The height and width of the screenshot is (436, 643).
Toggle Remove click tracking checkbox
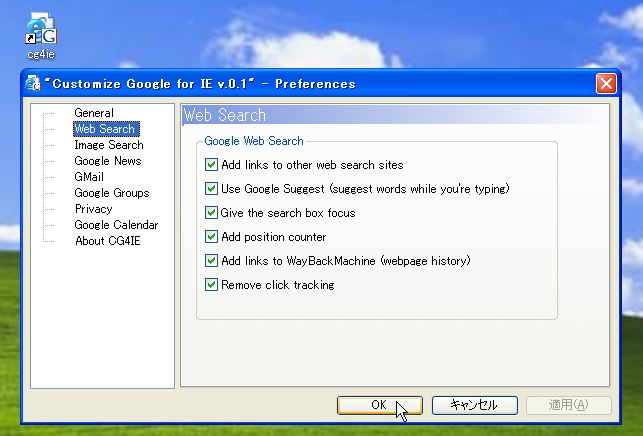pyautogui.click(x=211, y=285)
